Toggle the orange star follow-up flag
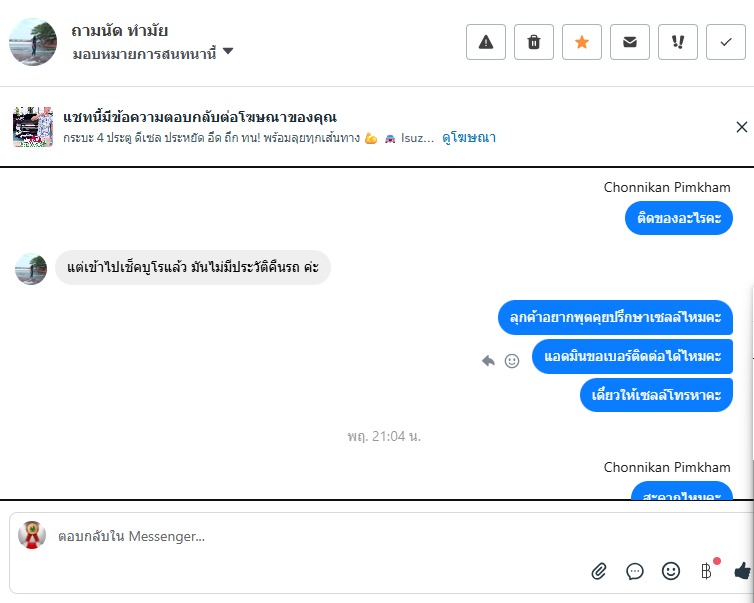This screenshot has height=603, width=754. point(582,42)
